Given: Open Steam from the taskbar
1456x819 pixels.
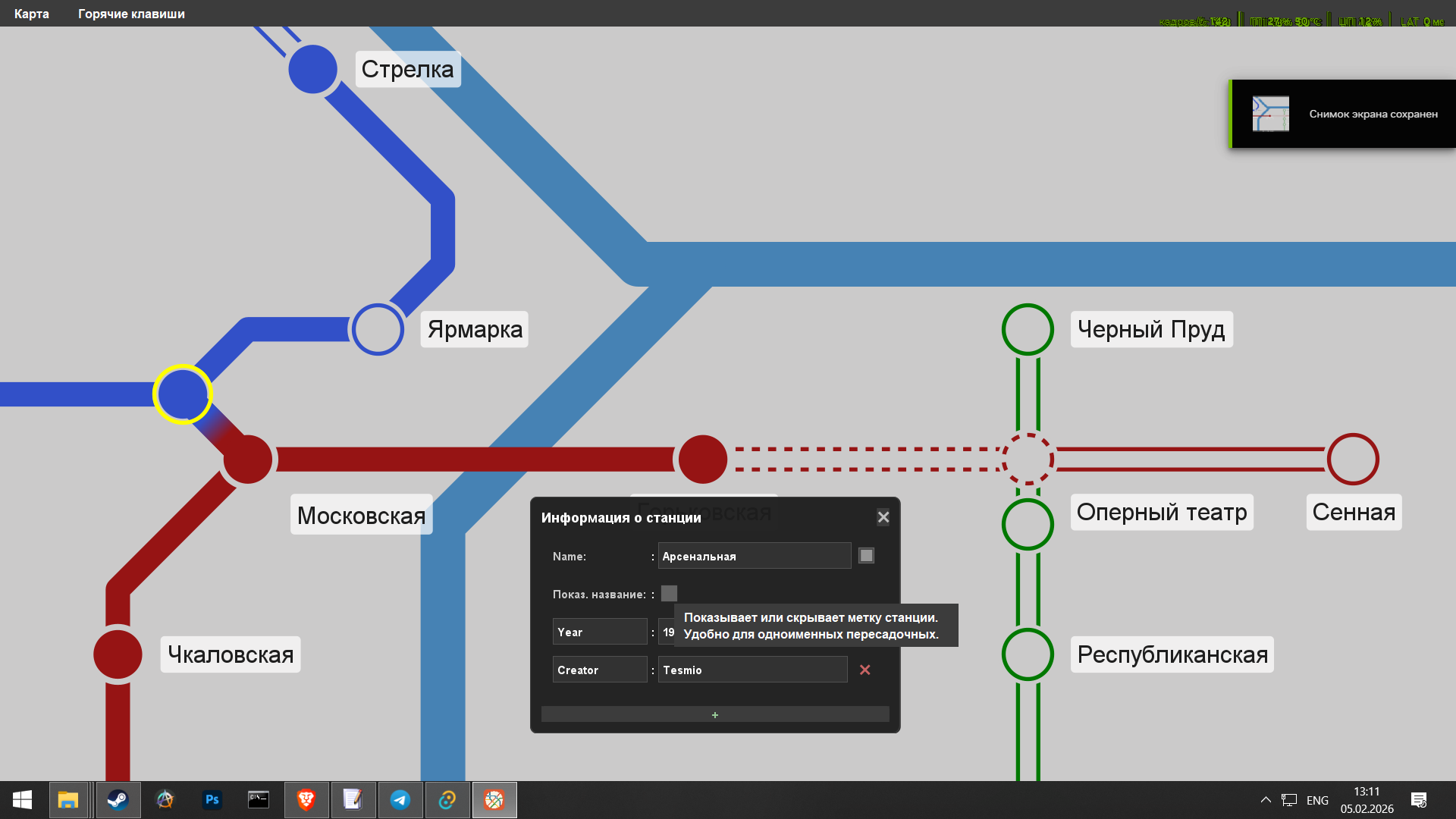Looking at the screenshot, I should 118,800.
